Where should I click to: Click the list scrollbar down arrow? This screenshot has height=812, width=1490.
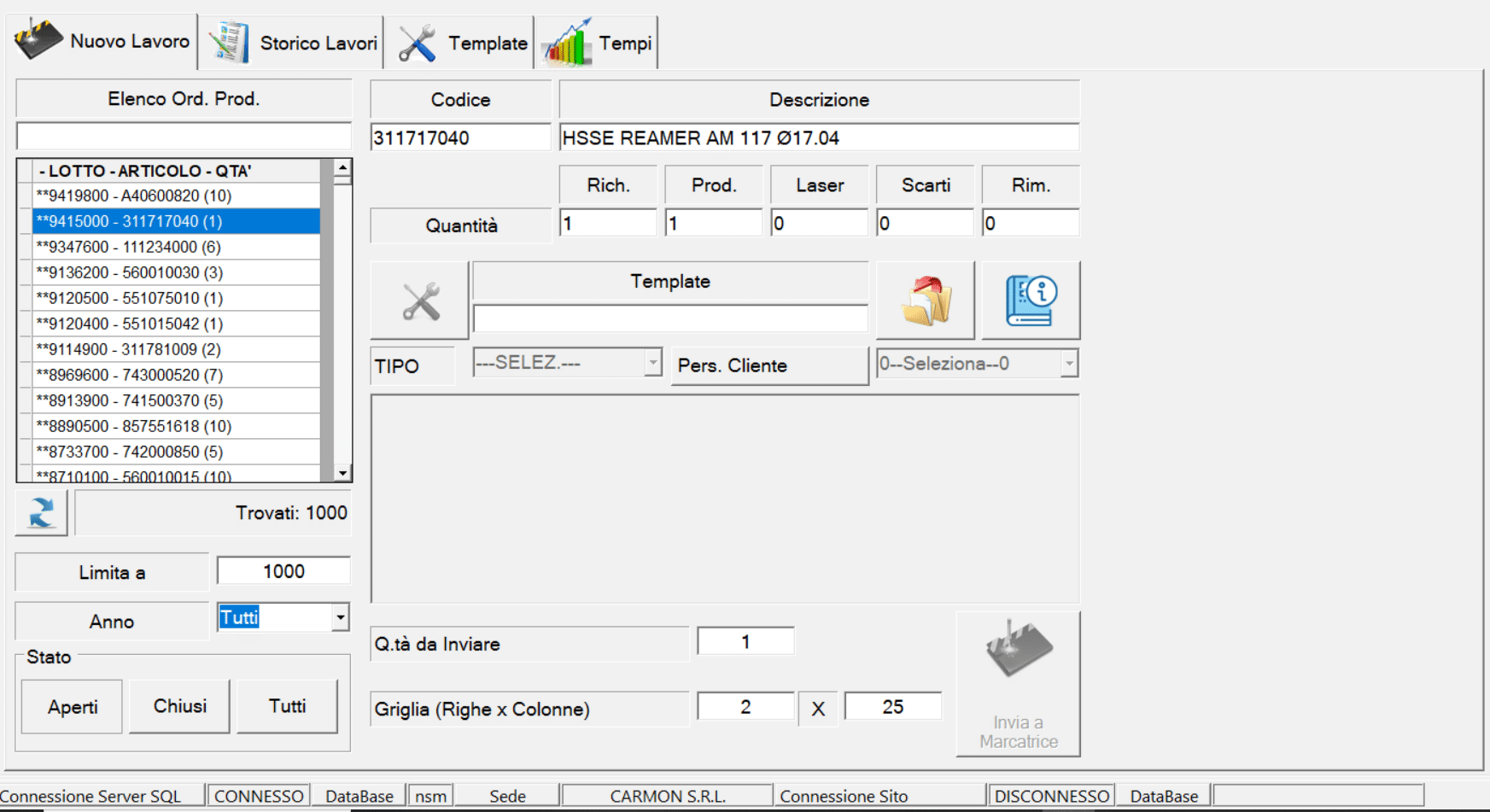click(342, 473)
